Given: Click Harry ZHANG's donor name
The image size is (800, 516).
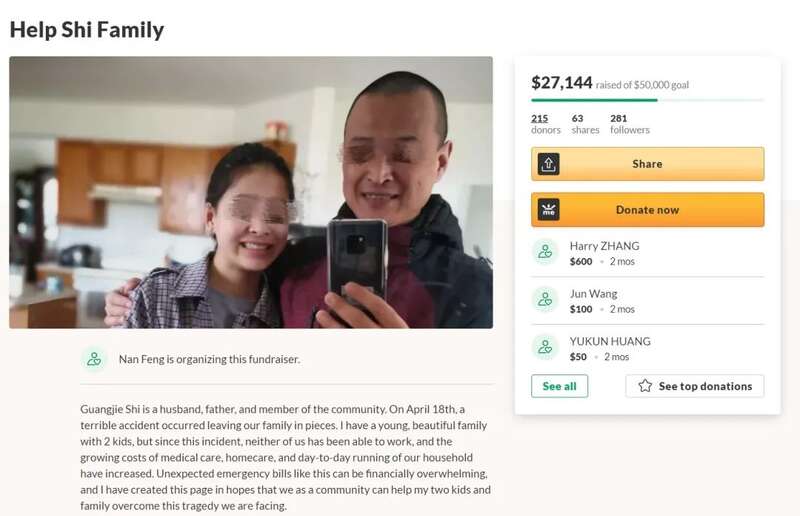Looking at the screenshot, I should pos(604,246).
